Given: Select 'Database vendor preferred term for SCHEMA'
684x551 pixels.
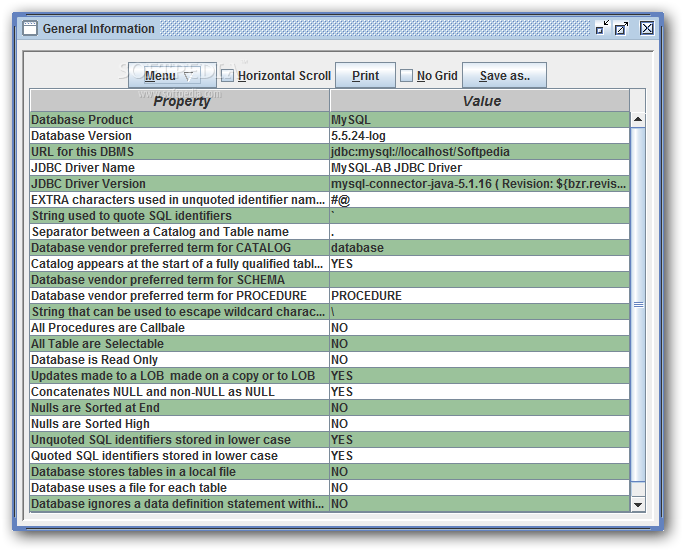Looking at the screenshot, I should click(180, 280).
